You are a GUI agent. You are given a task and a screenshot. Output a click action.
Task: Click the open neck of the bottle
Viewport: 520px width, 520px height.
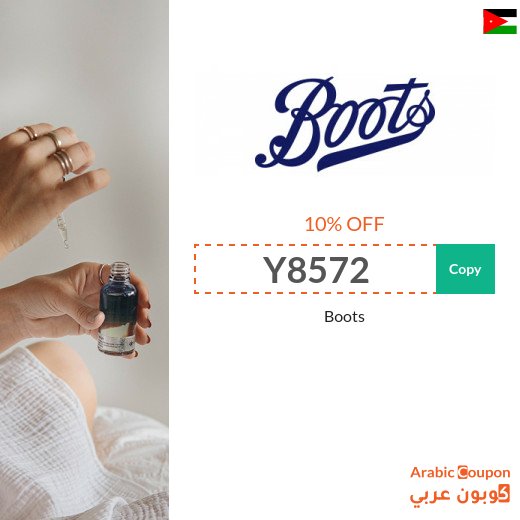coord(119,267)
